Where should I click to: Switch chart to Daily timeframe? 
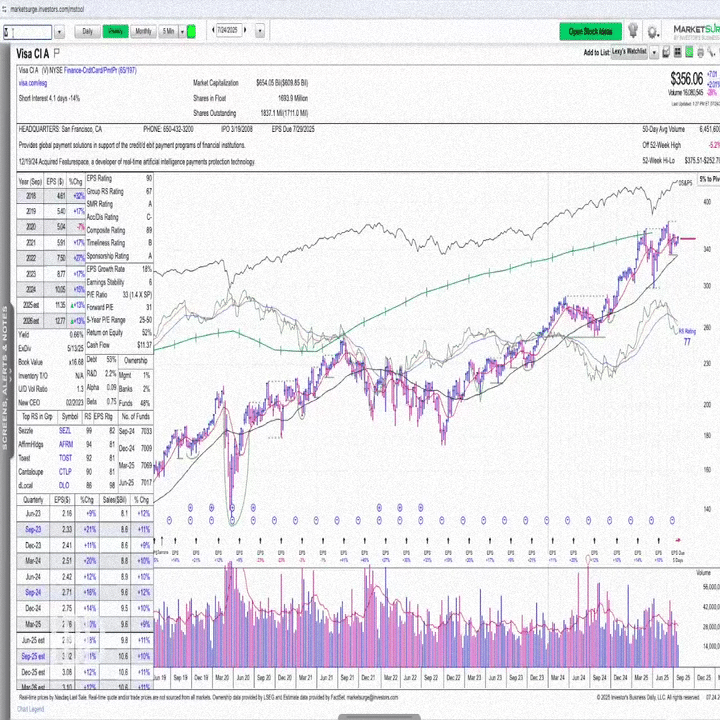(87, 31)
